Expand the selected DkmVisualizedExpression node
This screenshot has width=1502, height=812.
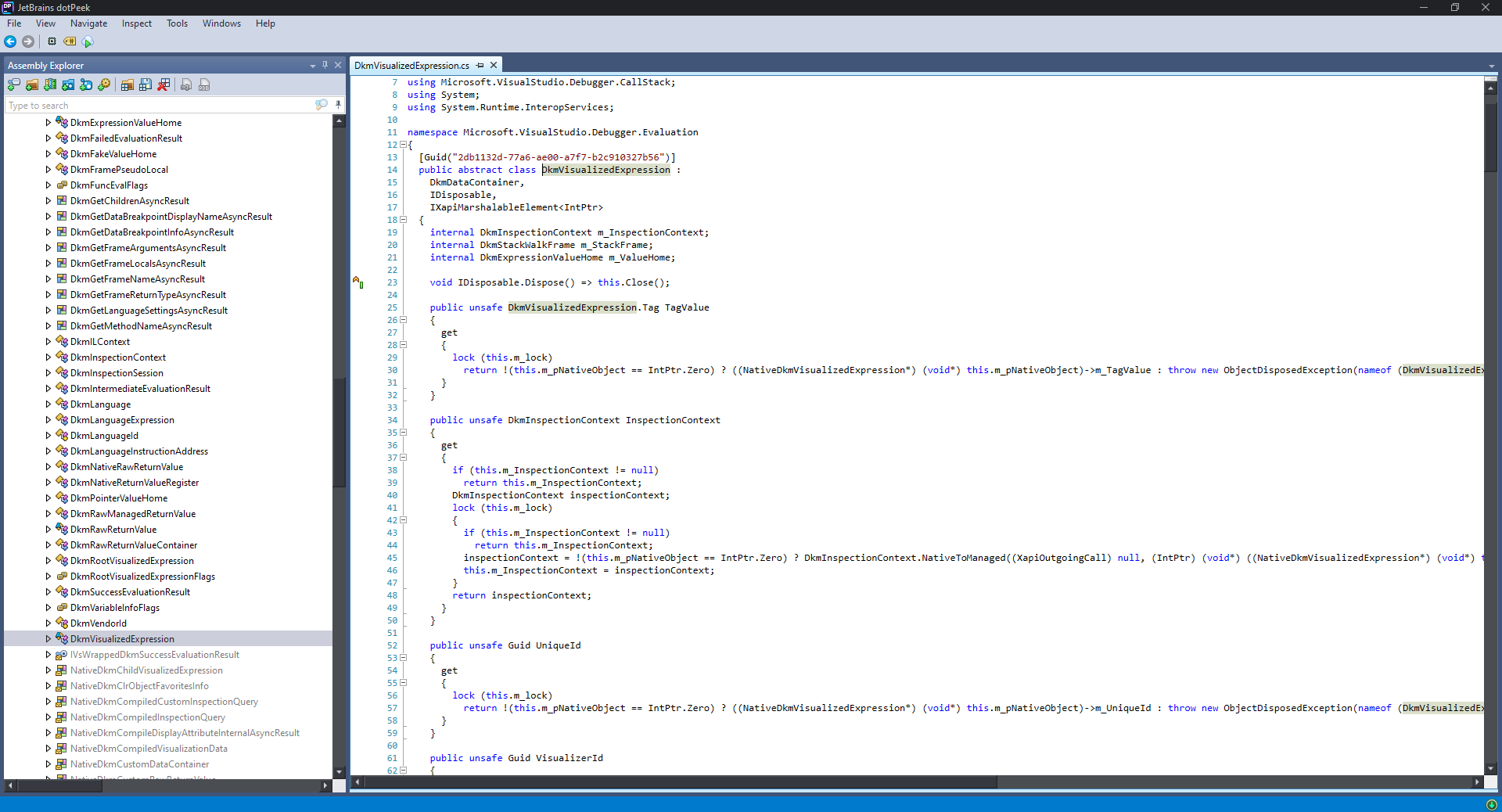point(48,639)
